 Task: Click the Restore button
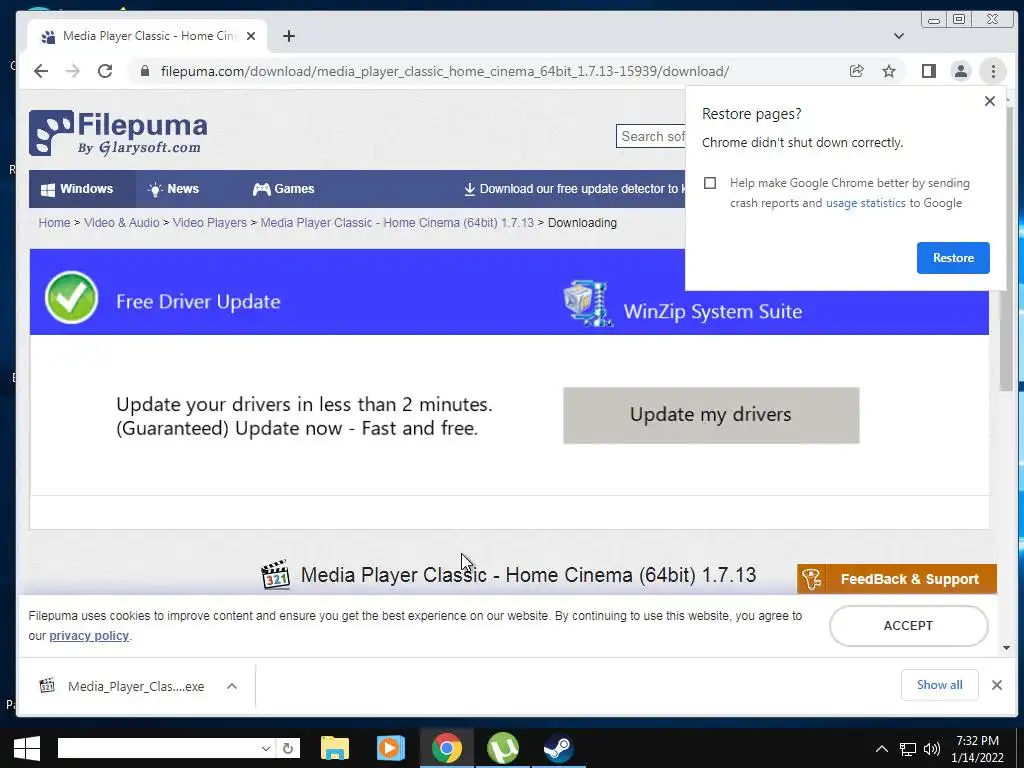953,258
